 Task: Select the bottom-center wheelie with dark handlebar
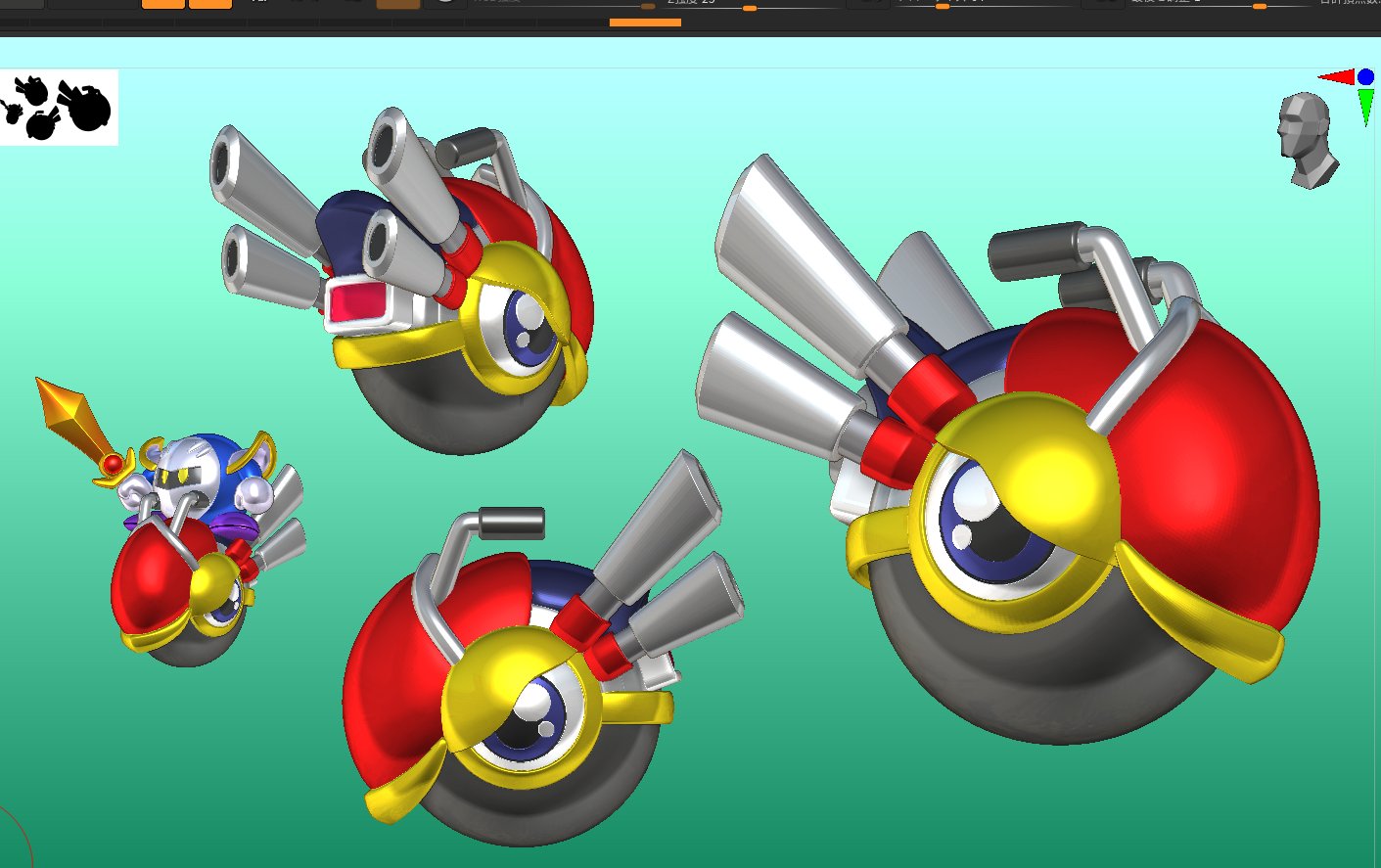[x=541, y=650]
